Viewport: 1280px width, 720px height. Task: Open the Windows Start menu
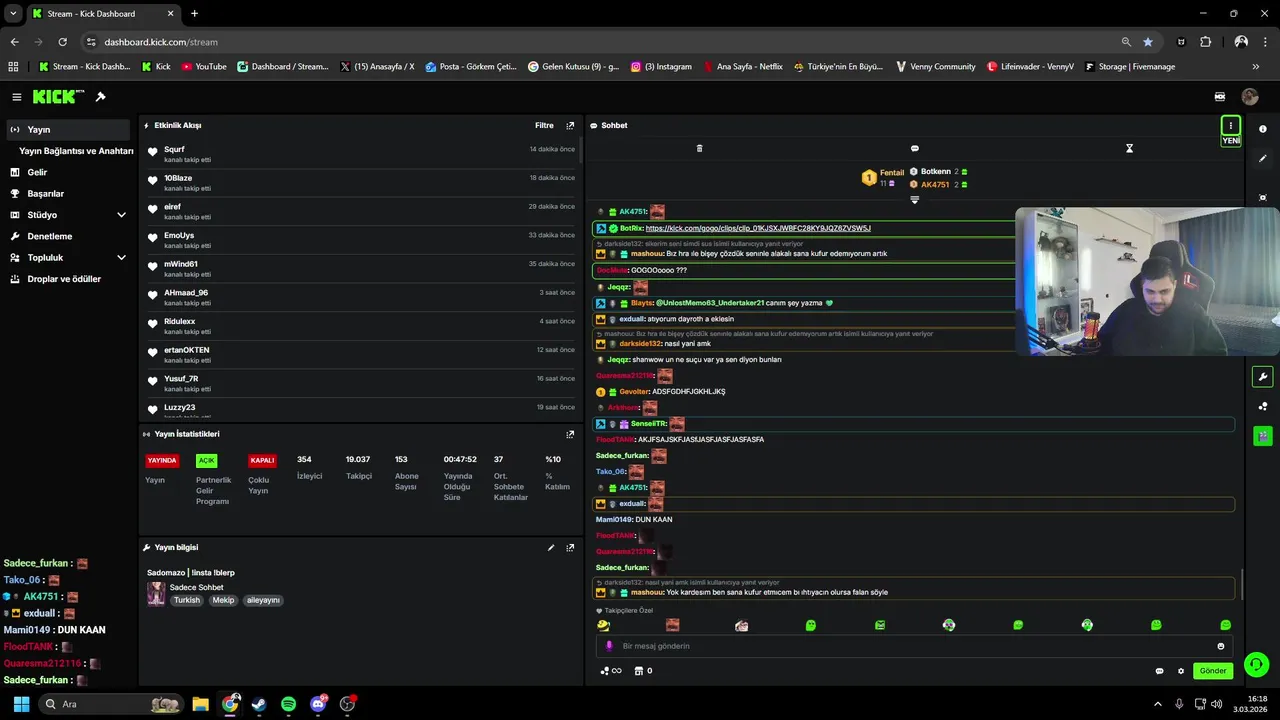(21, 704)
